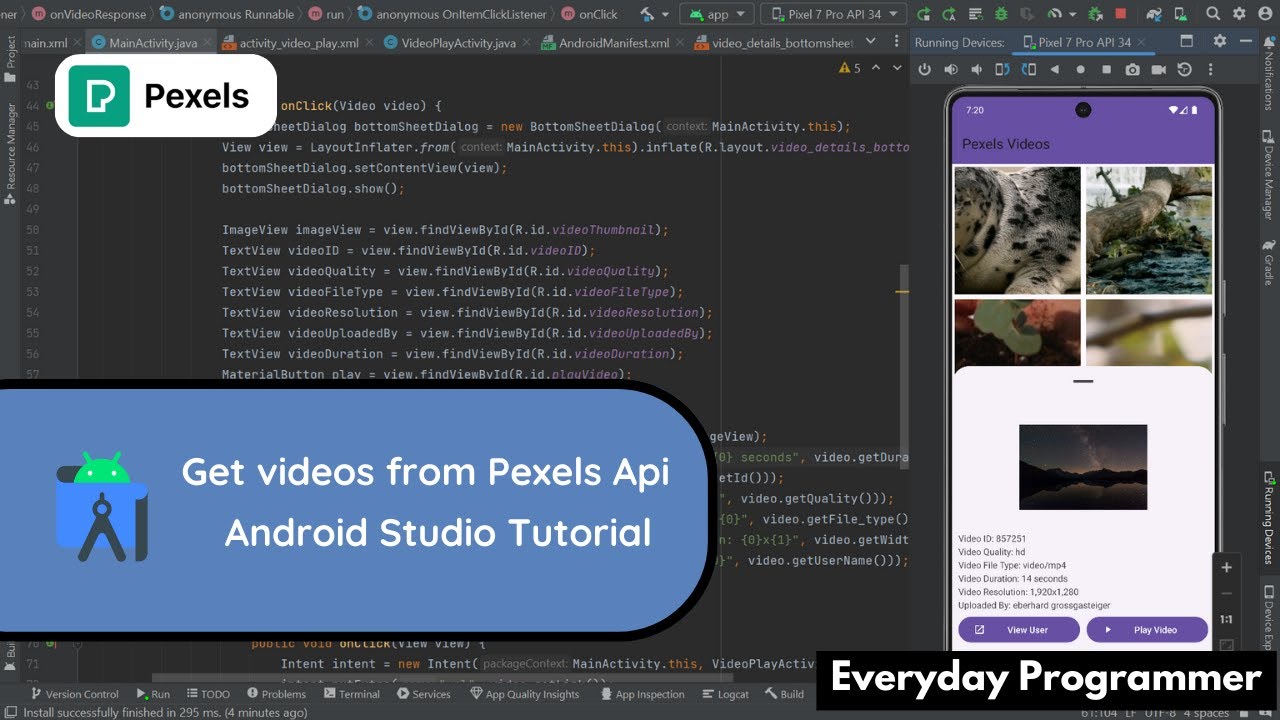Open the Services tool window
The height and width of the screenshot is (720, 1280).
pos(423,694)
